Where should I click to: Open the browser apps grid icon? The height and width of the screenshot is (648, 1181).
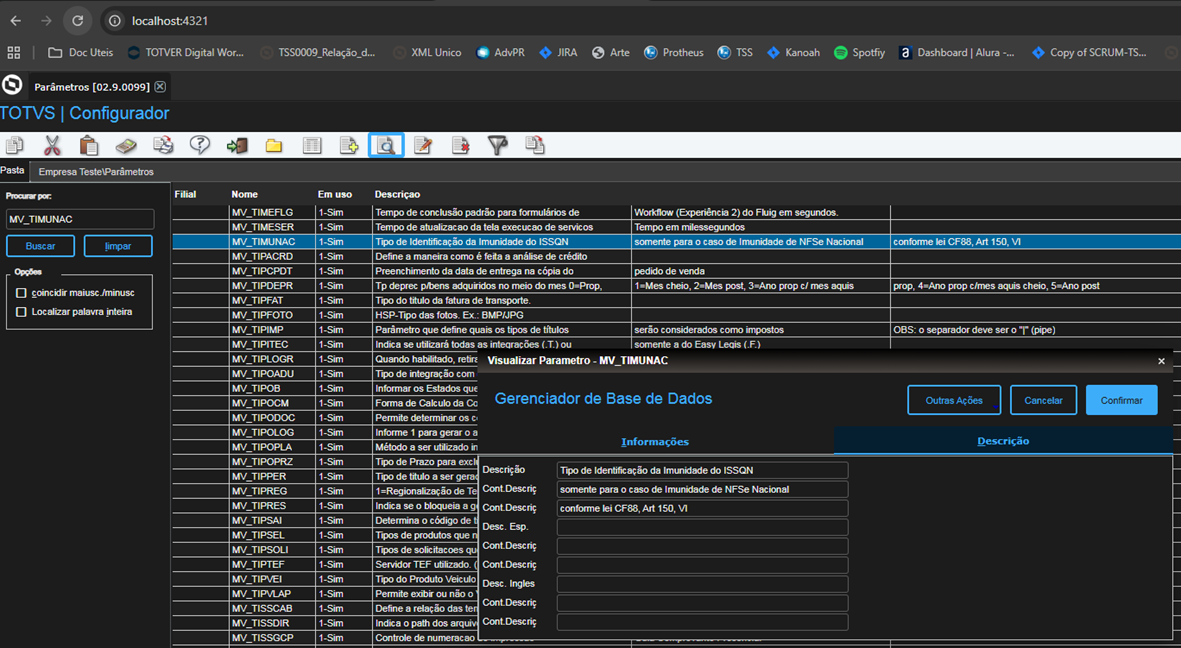click(14, 53)
